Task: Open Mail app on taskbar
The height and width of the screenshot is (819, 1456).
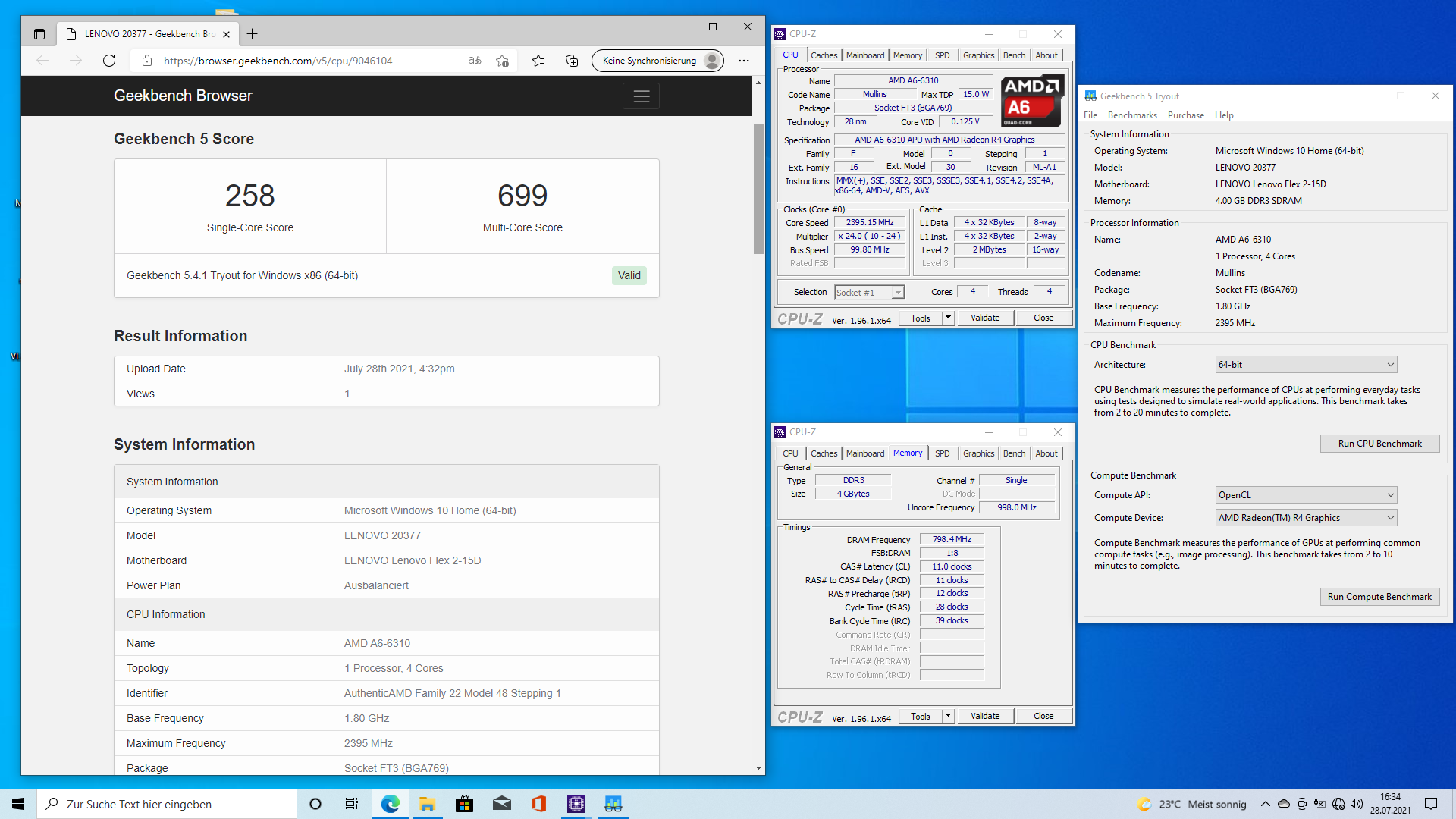Action: click(x=501, y=804)
